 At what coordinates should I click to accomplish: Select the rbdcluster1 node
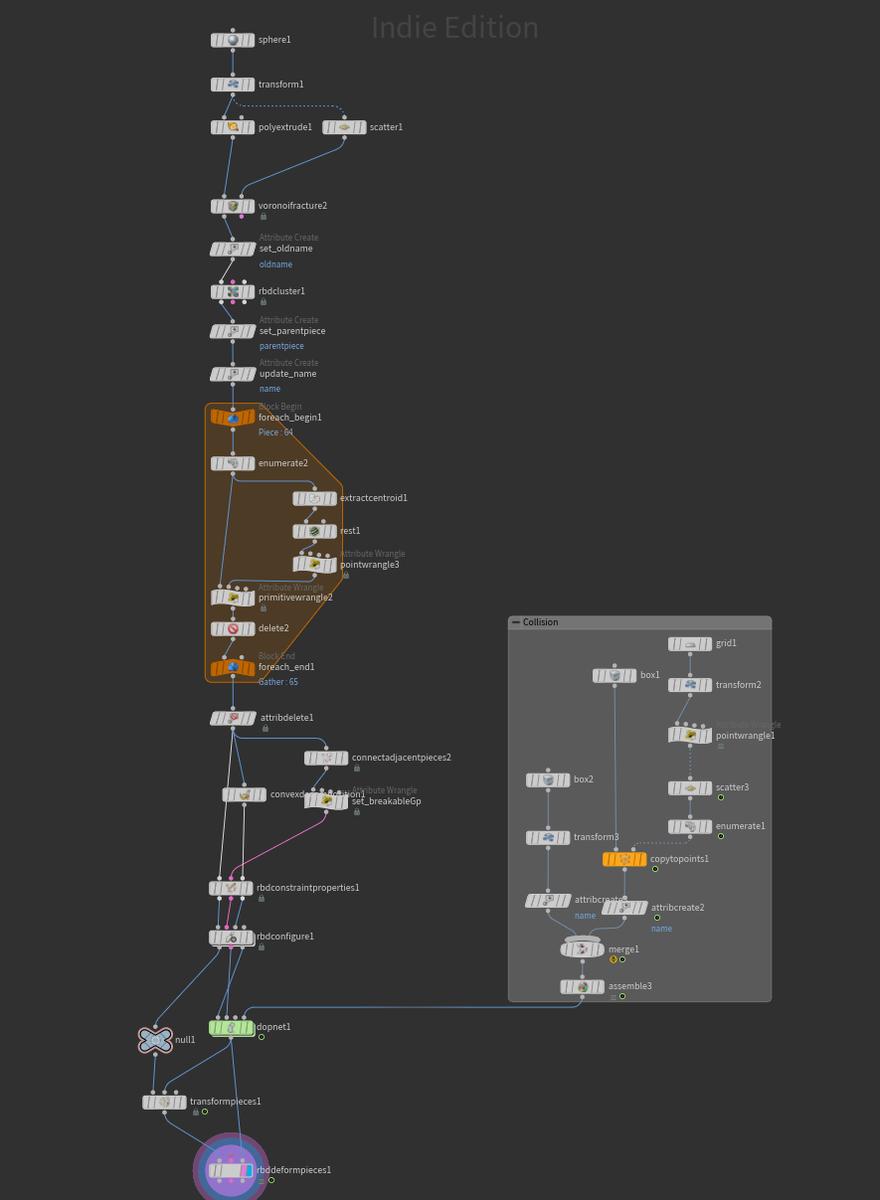pyautogui.click(x=233, y=292)
